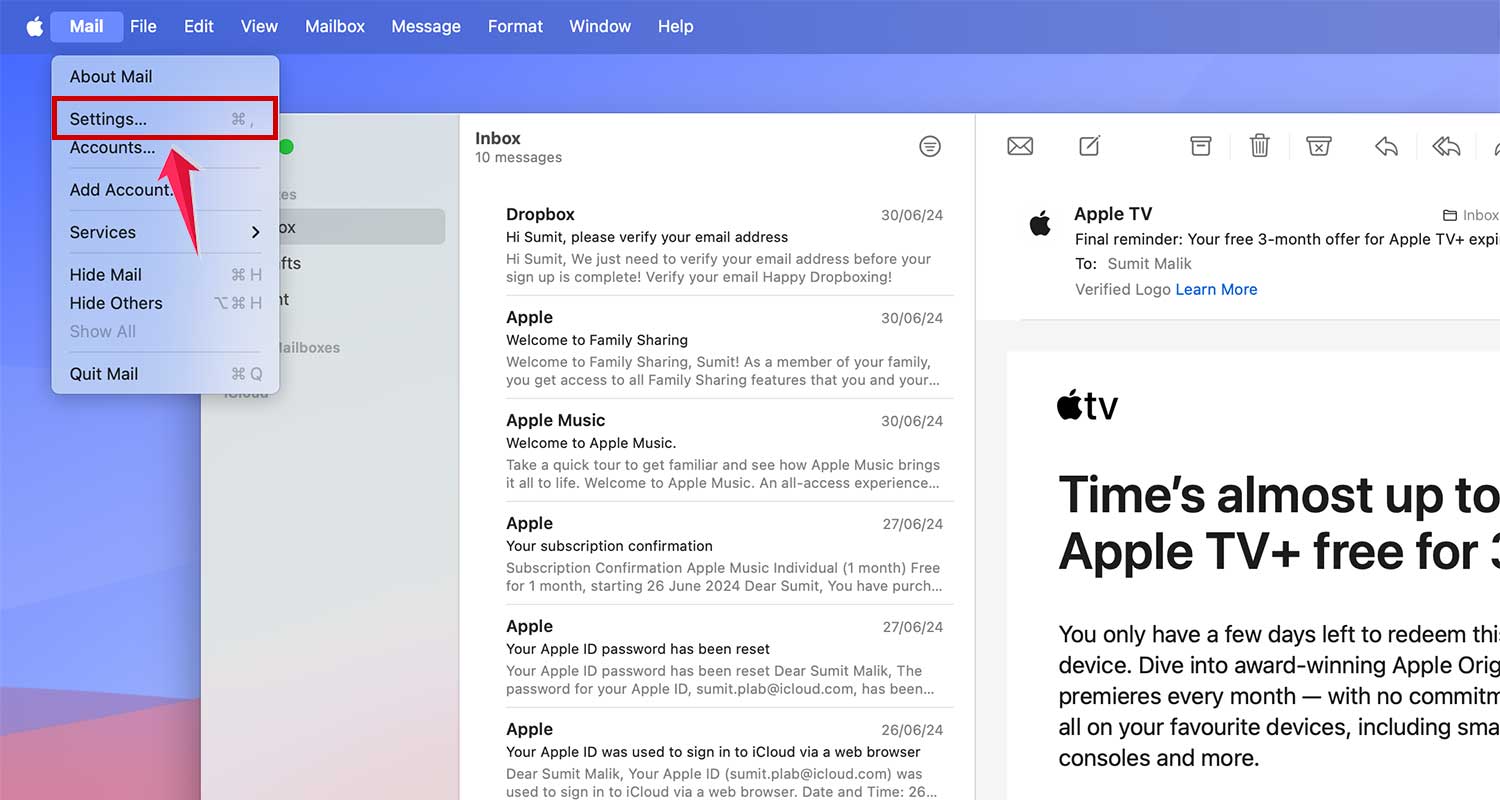Open the Mailbox menu
This screenshot has height=800, width=1500.
334,26
